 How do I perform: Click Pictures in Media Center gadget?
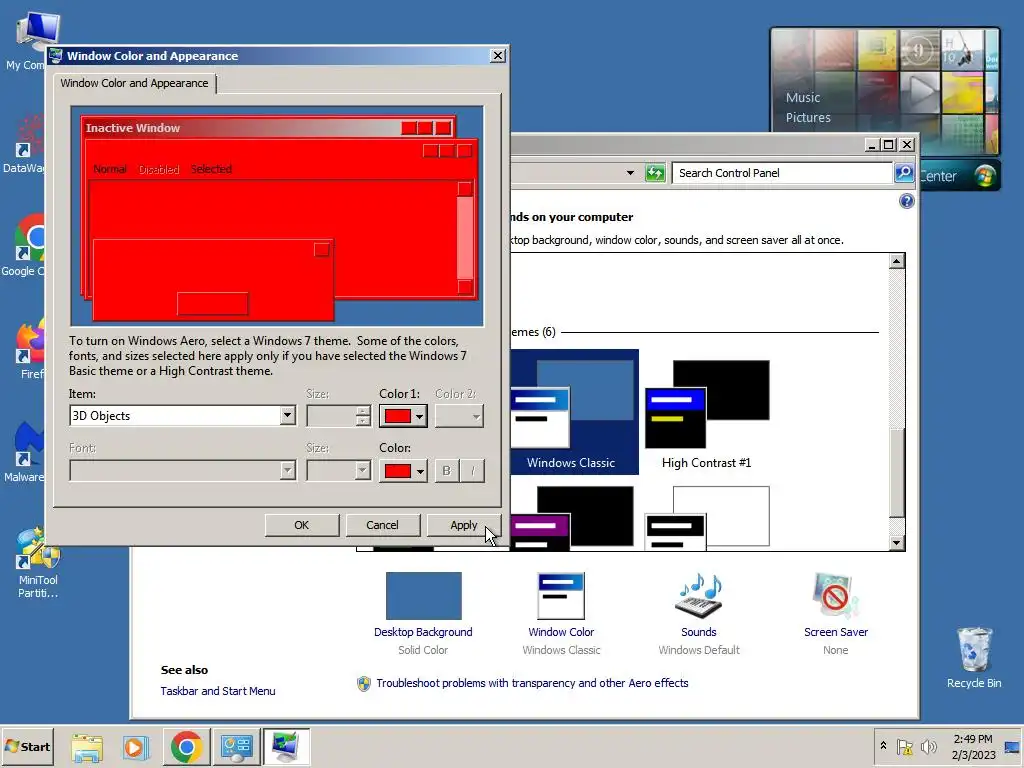click(808, 118)
